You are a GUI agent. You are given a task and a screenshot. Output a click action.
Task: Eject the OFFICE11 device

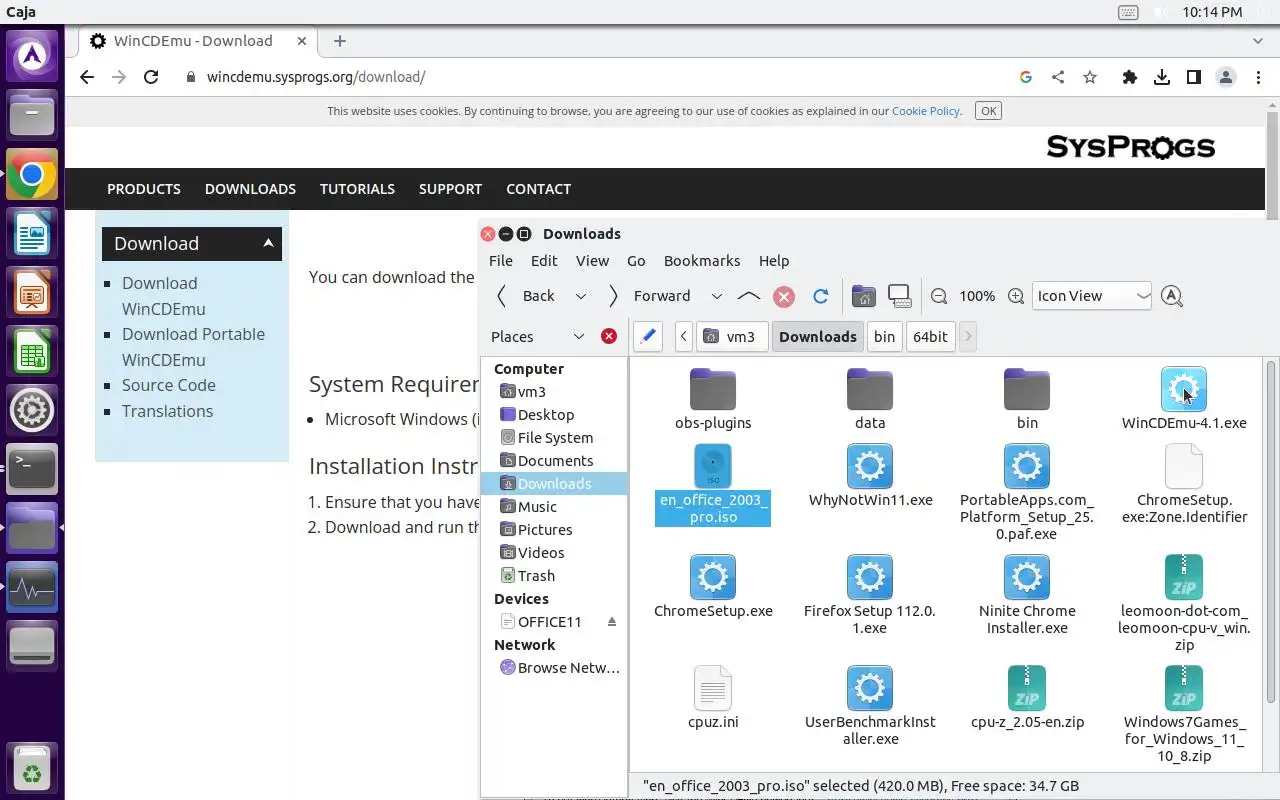611,622
